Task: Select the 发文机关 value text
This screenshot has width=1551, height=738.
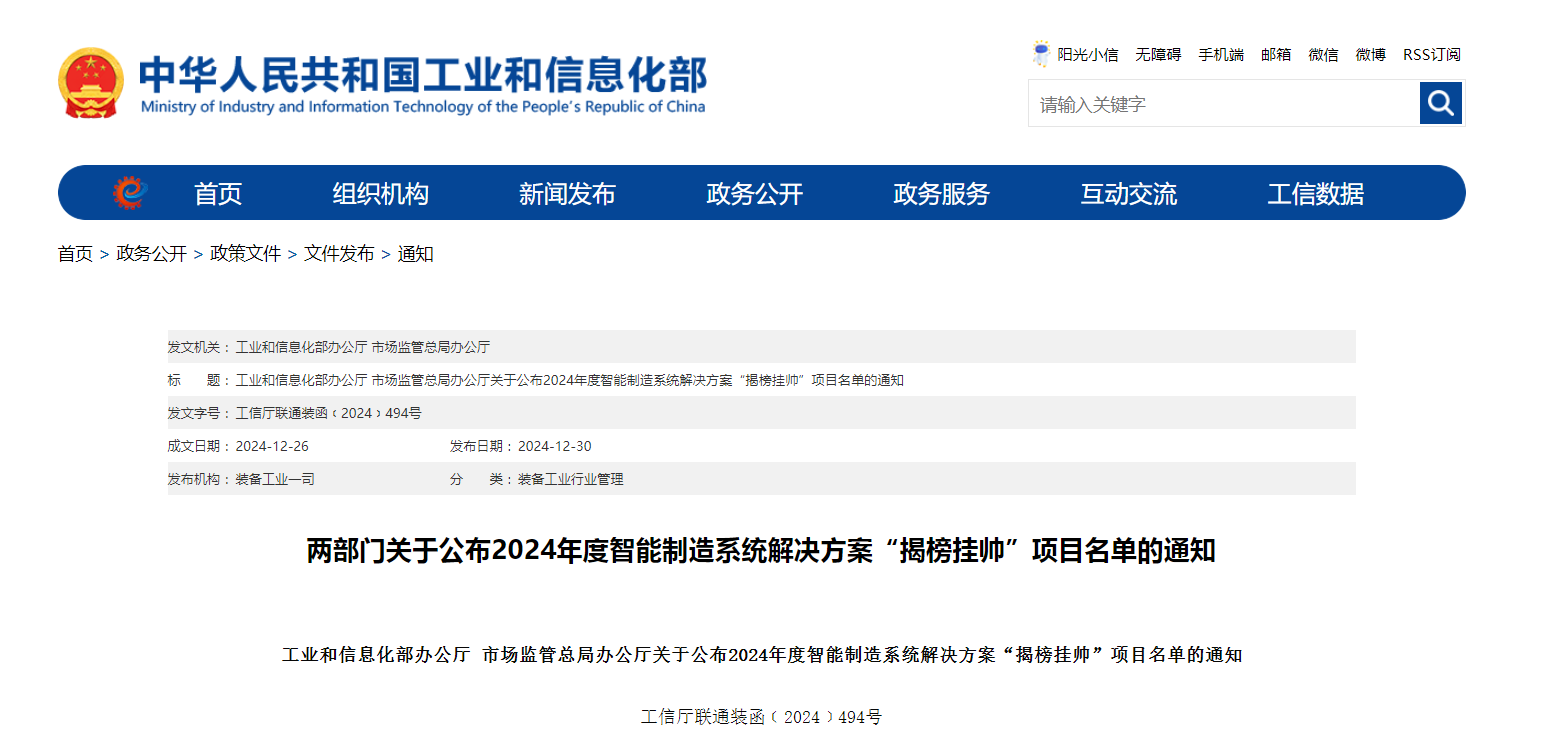Action: 362,347
